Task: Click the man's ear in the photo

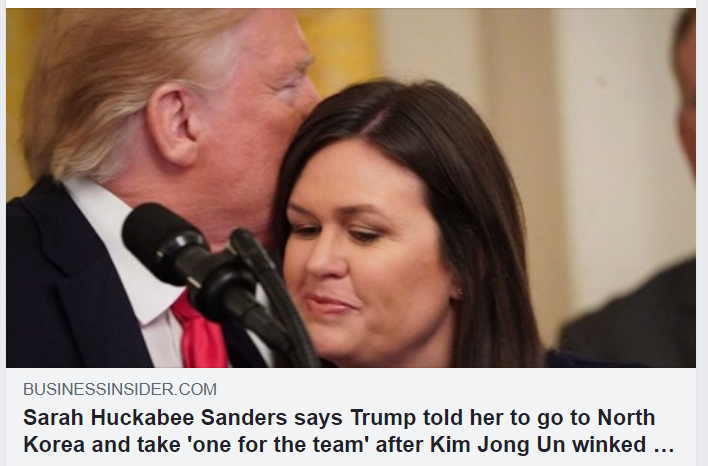Action: 171,124
